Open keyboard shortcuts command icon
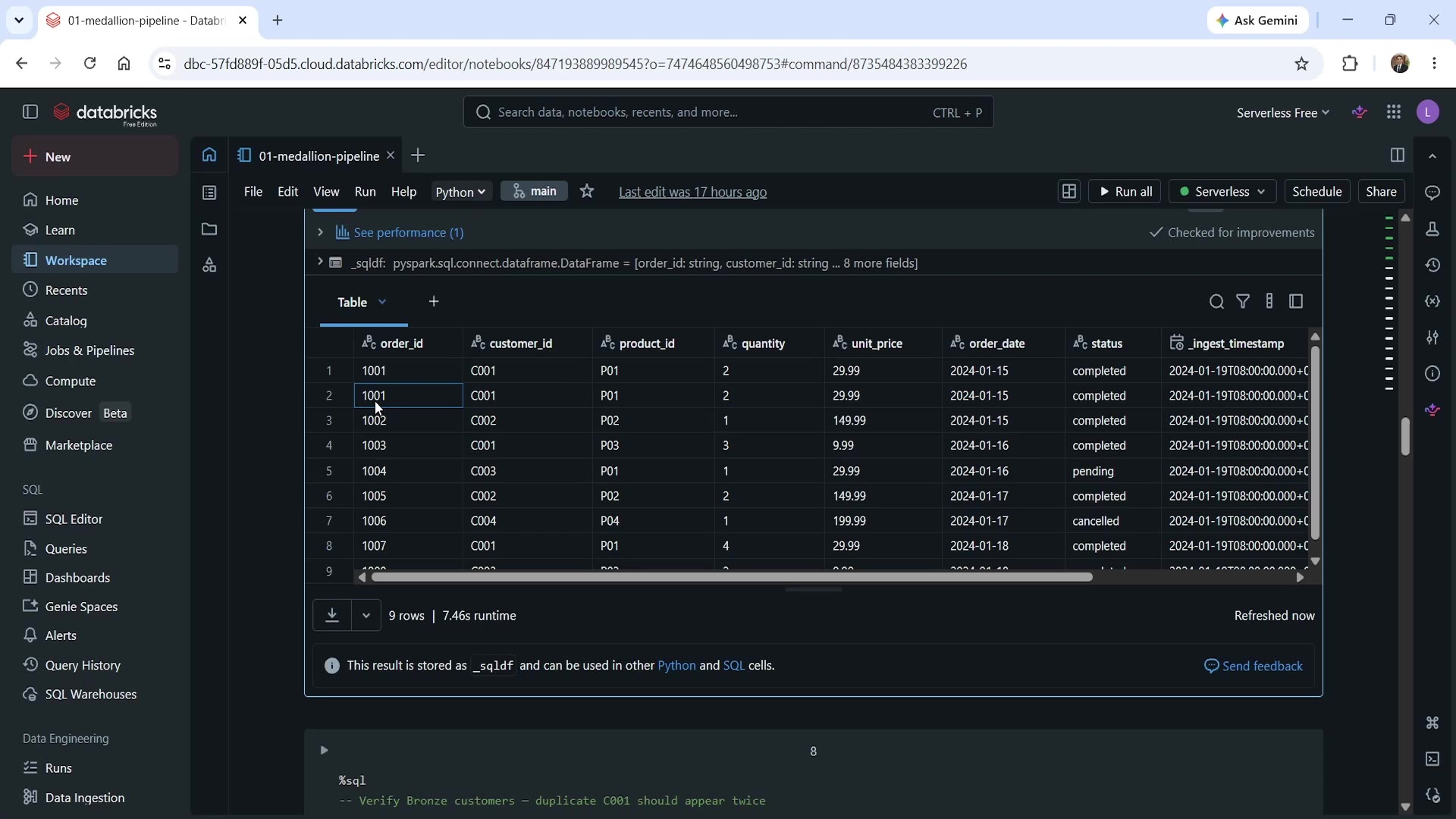Image resolution: width=1456 pixels, height=819 pixels. click(1432, 723)
